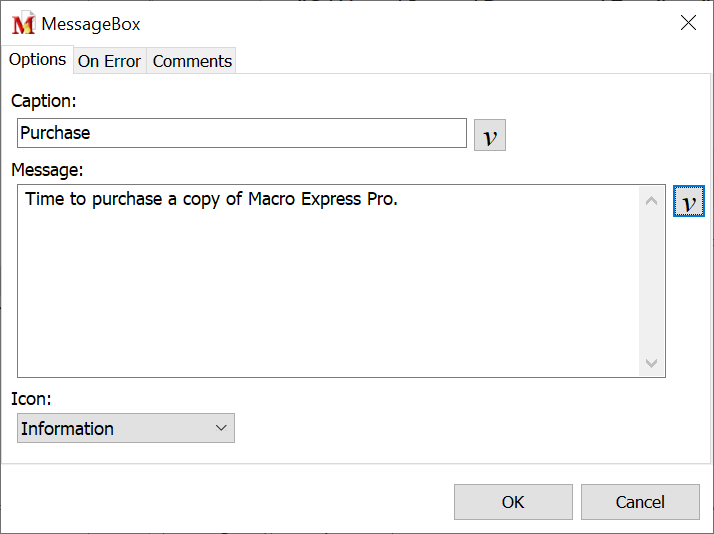Click the Message box vertical scrollbar track
This screenshot has width=714, height=534.
(x=652, y=280)
